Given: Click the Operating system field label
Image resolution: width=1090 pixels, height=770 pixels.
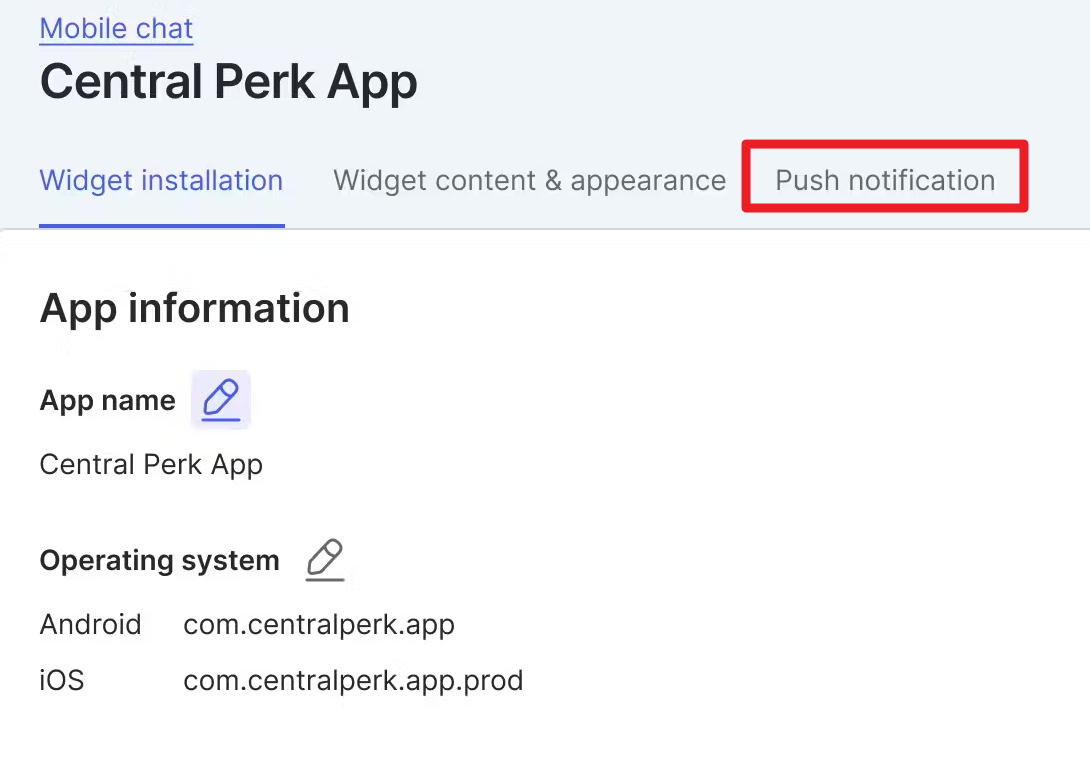Looking at the screenshot, I should (x=159, y=561).
